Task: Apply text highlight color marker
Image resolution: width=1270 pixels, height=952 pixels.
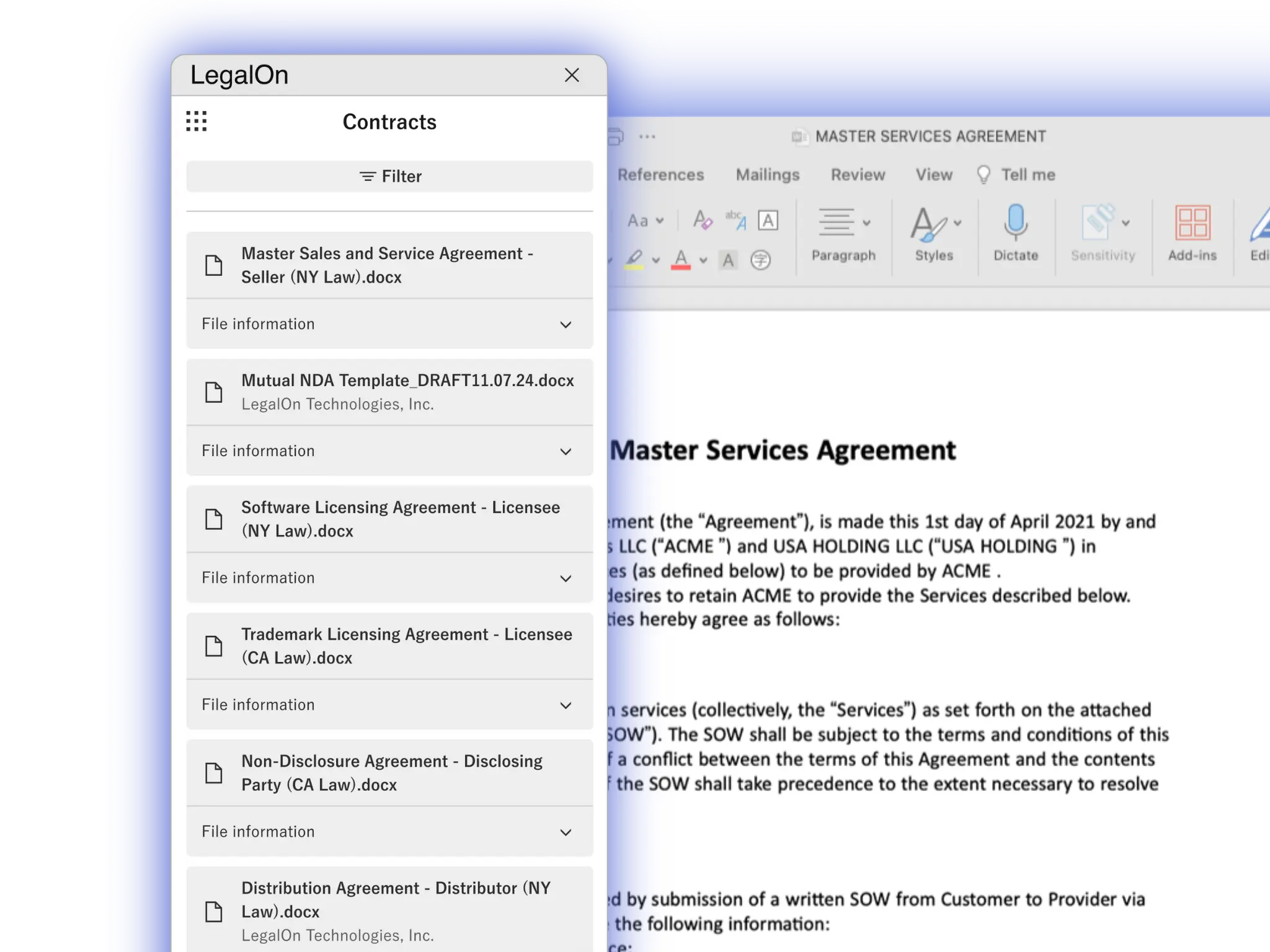Action: pos(634,259)
